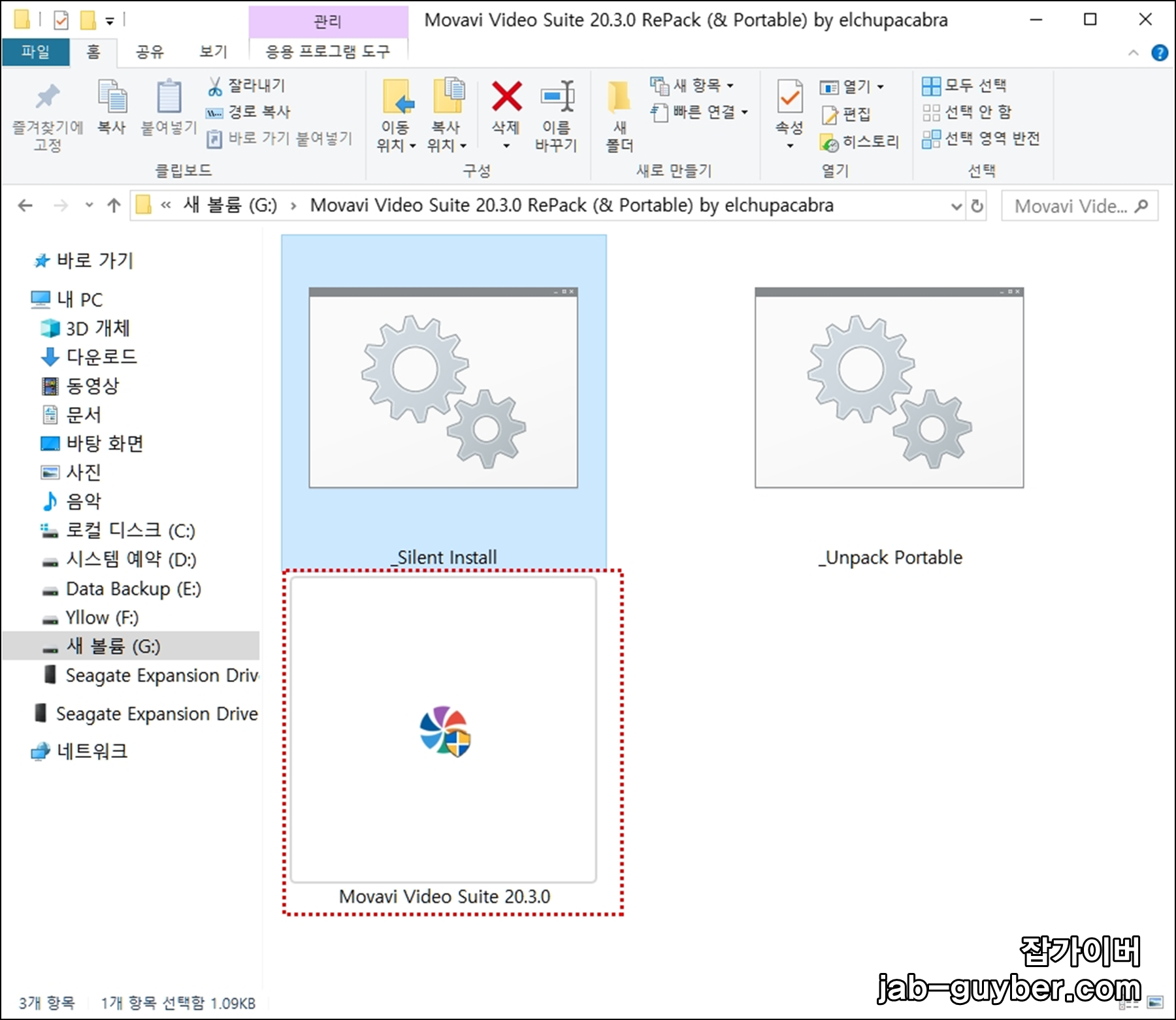1176x1020 pixels.
Task: Open Copy to (복사 위치) menu
Action: coord(447,116)
